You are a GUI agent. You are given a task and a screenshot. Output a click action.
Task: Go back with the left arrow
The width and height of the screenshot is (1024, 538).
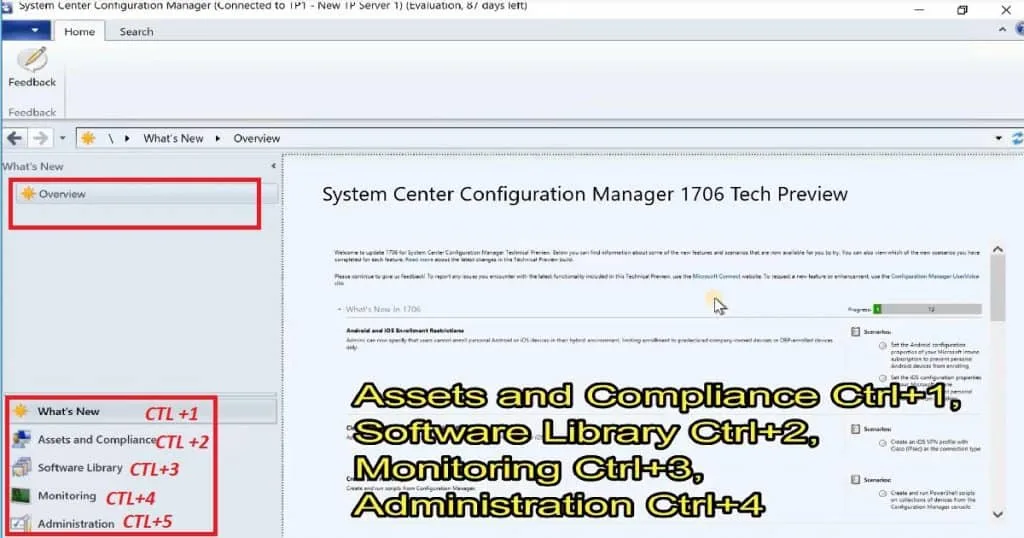(14, 138)
